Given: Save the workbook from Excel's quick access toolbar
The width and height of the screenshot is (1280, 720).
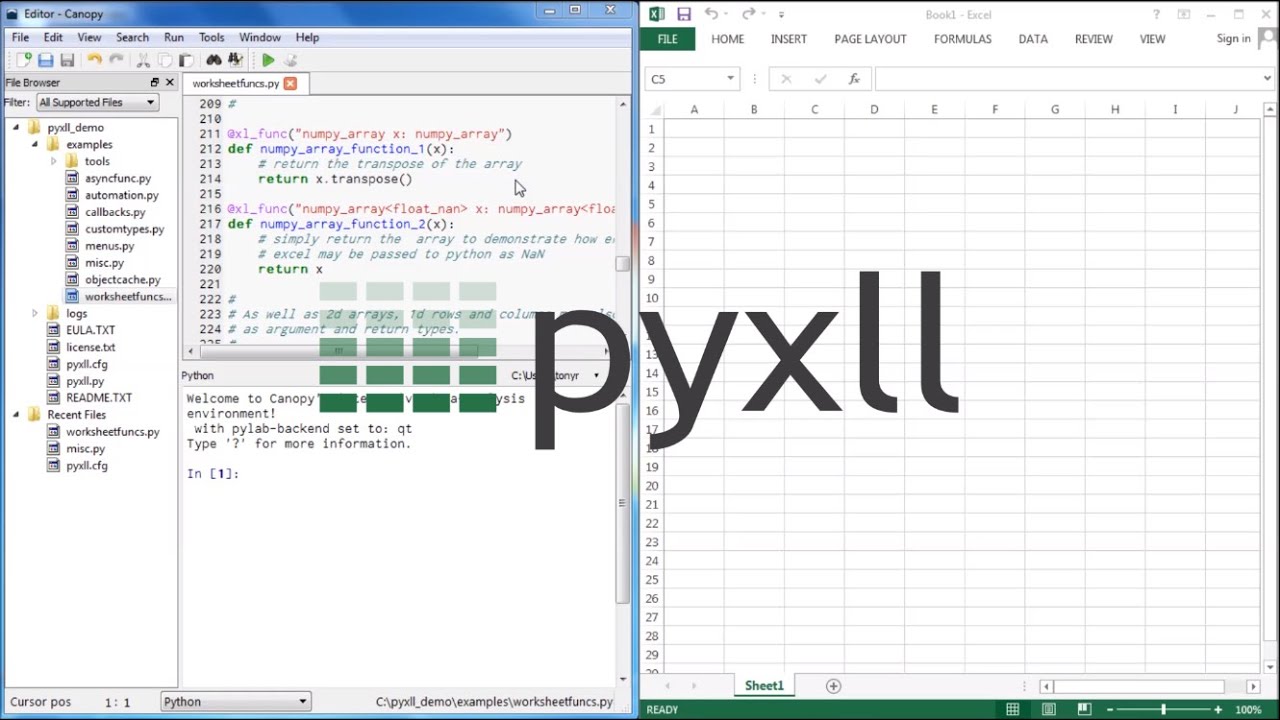Looking at the screenshot, I should (684, 14).
